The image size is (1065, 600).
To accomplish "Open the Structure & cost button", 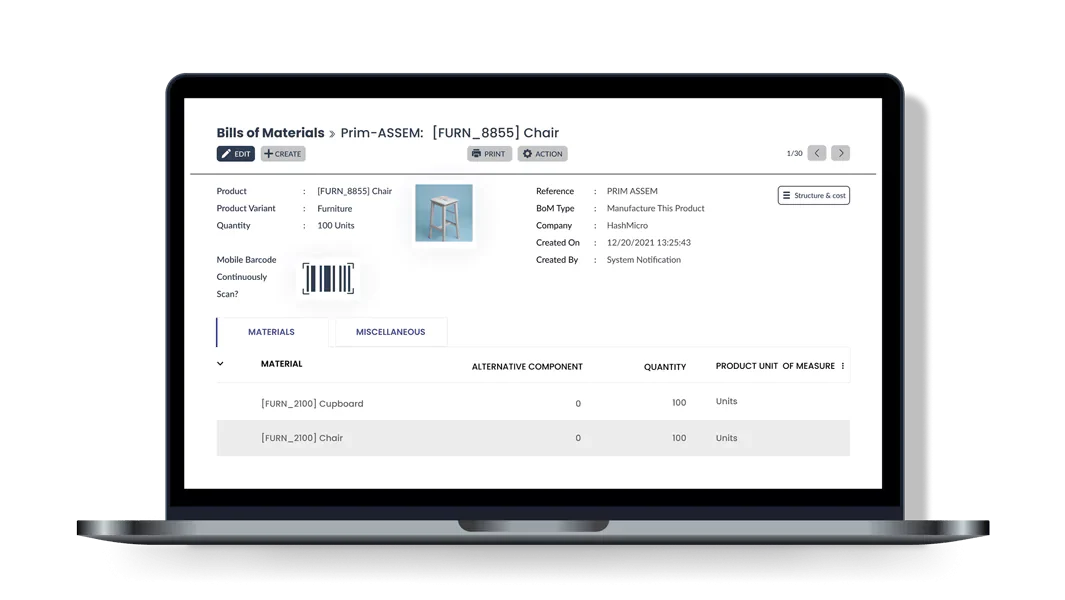I will click(x=814, y=195).
